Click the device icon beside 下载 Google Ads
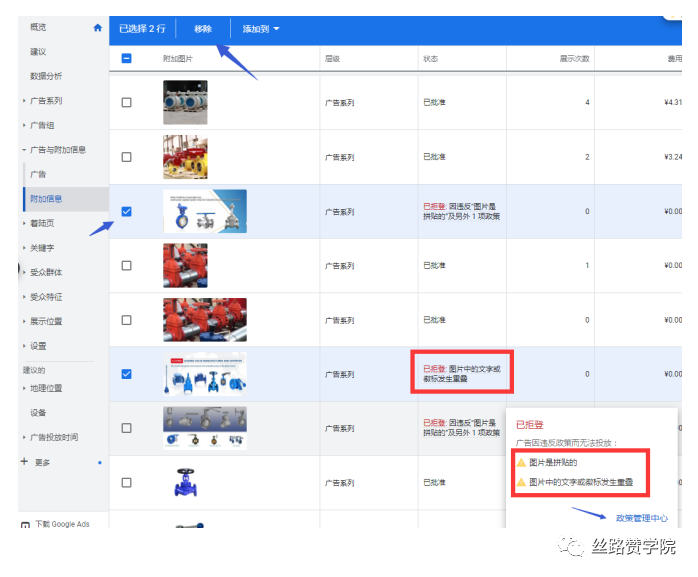Image resolution: width=698 pixels, height=577 pixels. pos(25,525)
